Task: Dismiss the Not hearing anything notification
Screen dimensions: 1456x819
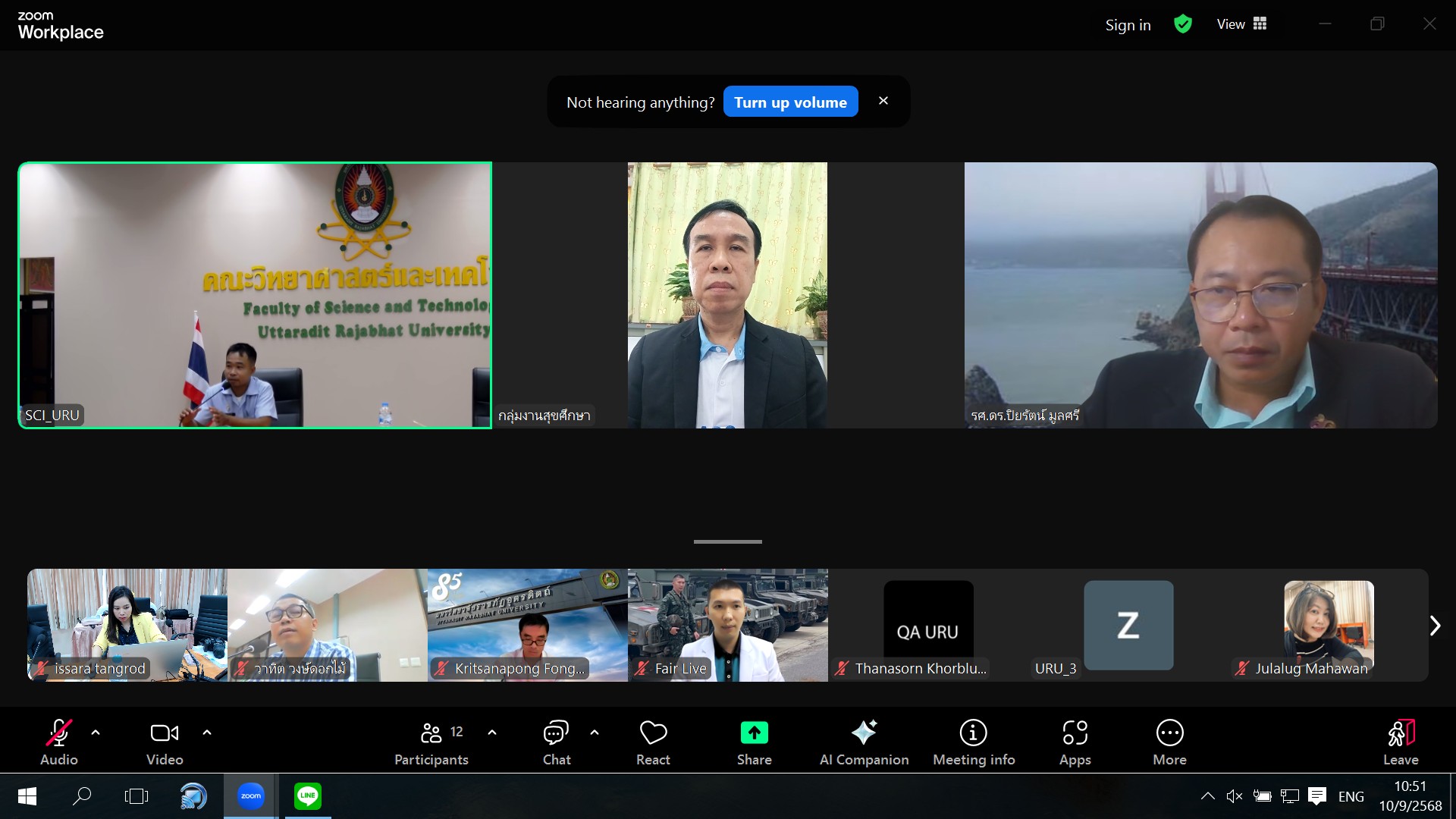Action: click(x=883, y=101)
